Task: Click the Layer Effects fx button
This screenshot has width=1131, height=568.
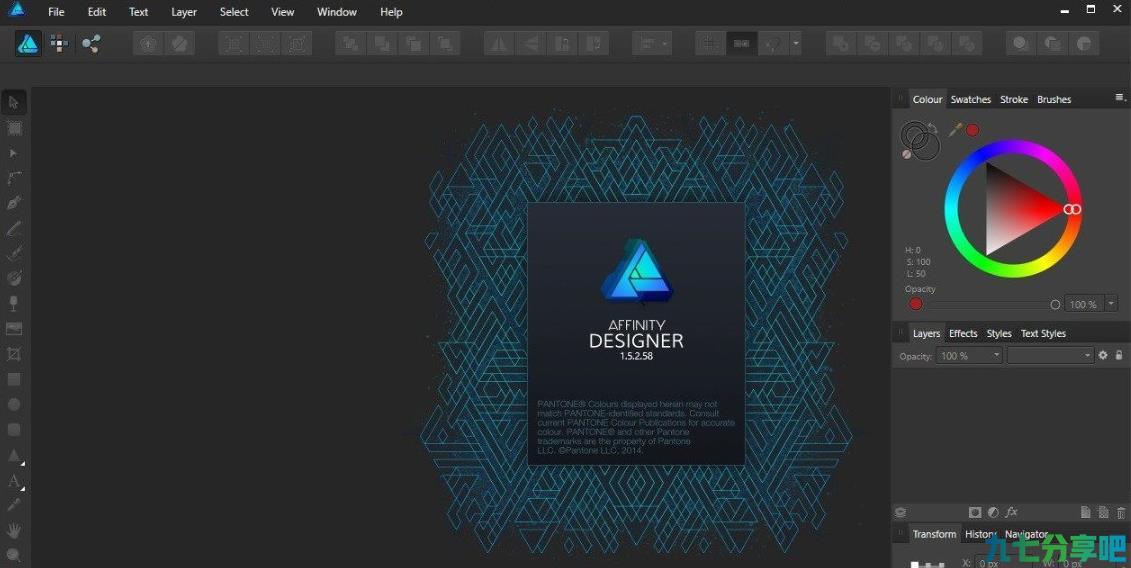Action: coord(1011,512)
